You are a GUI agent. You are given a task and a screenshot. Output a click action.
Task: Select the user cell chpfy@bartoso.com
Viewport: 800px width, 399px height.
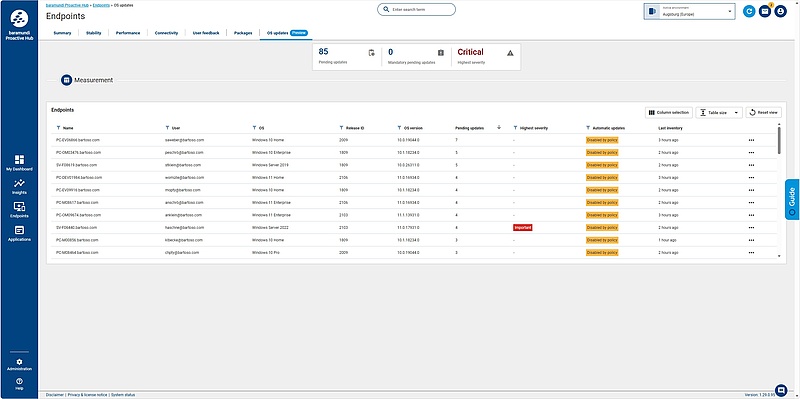click(183, 253)
